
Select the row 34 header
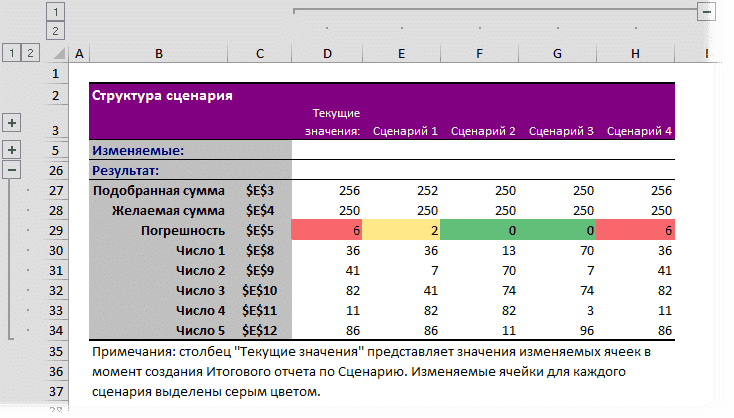coord(56,330)
